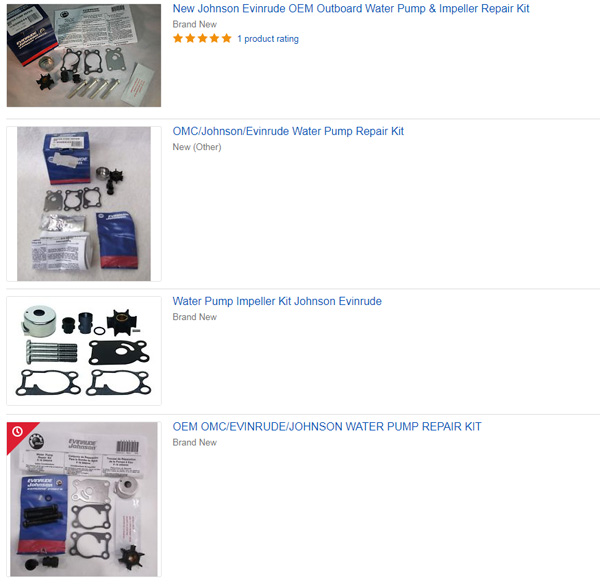Open 'Water Pump Impeller Kit Johnson Evinrude' listing

277,301
